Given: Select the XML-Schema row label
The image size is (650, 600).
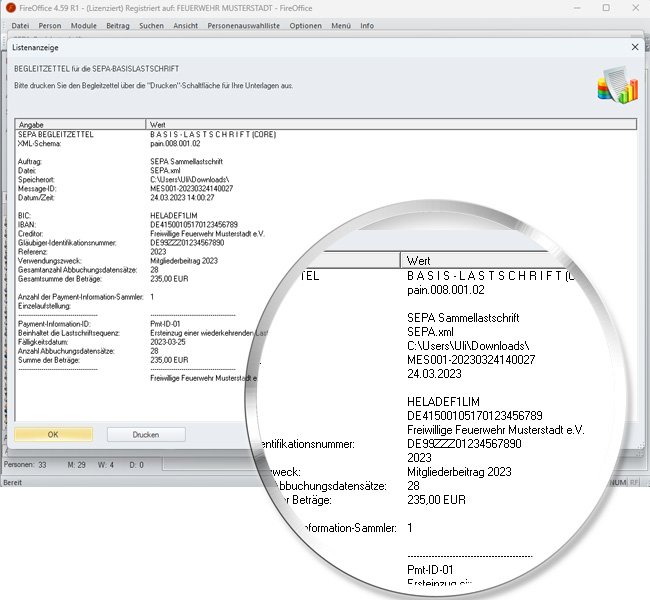Looking at the screenshot, I should coord(40,143).
